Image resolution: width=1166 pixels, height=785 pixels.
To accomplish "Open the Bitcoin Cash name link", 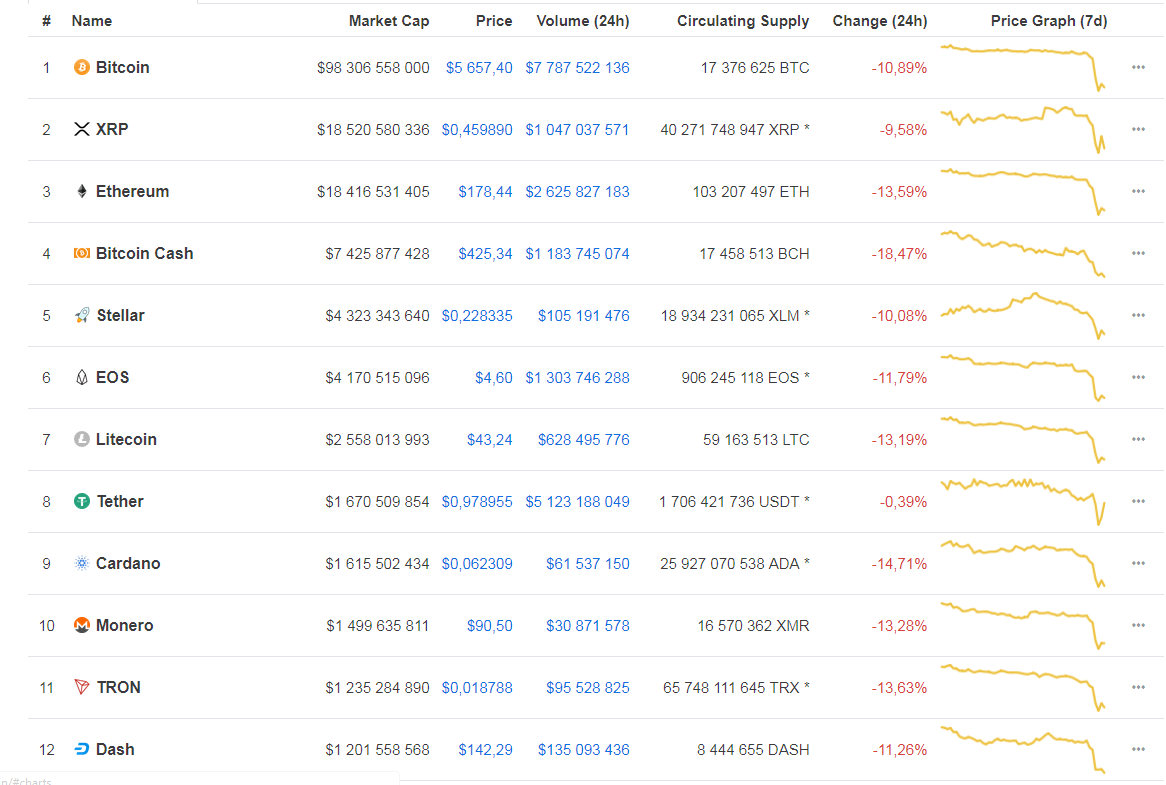I will tap(144, 253).
